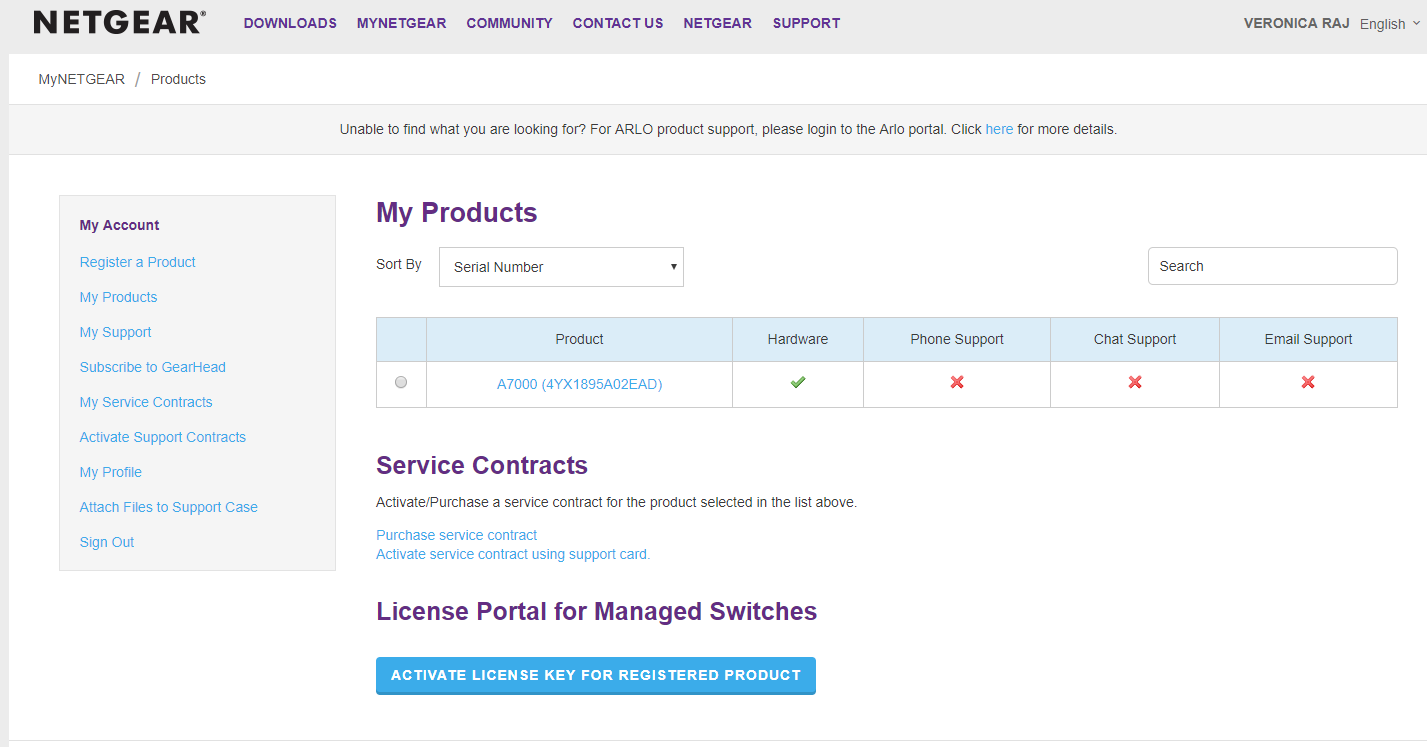Open the Sort By Serial Number dropdown

[561, 267]
